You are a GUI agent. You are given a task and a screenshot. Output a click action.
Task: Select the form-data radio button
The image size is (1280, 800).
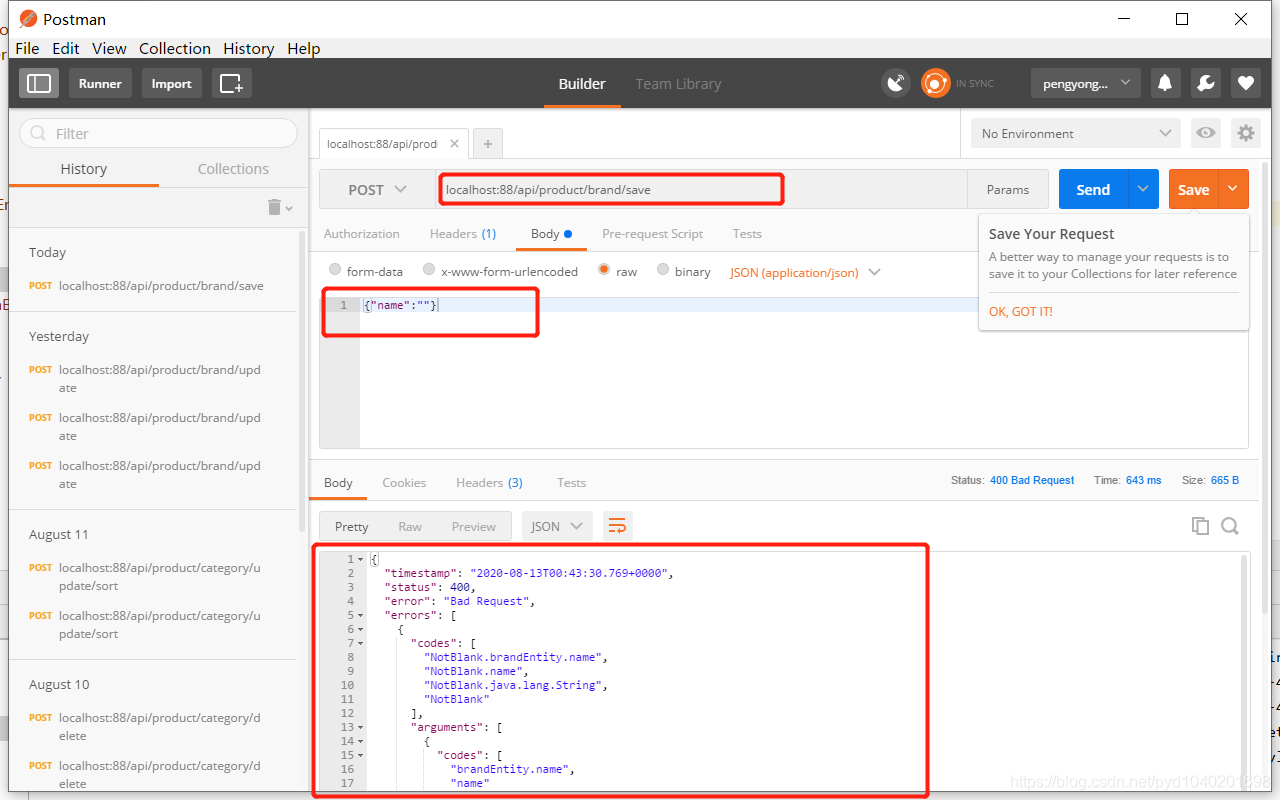pos(335,270)
